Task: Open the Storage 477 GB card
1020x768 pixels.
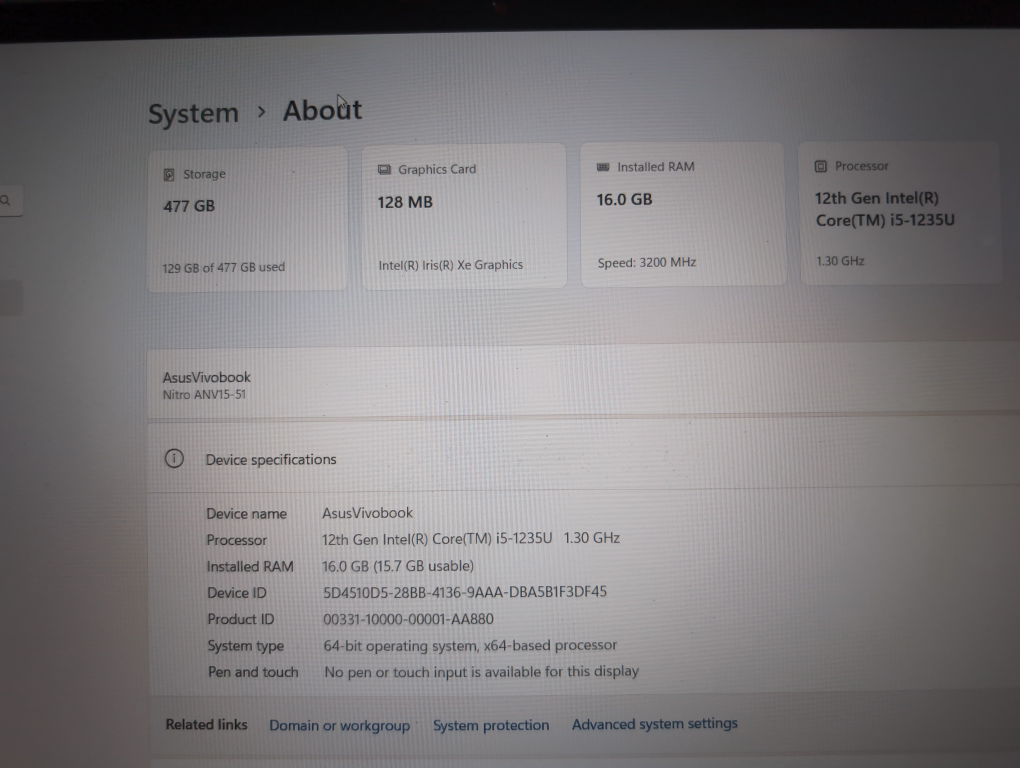Action: pyautogui.click(x=248, y=218)
